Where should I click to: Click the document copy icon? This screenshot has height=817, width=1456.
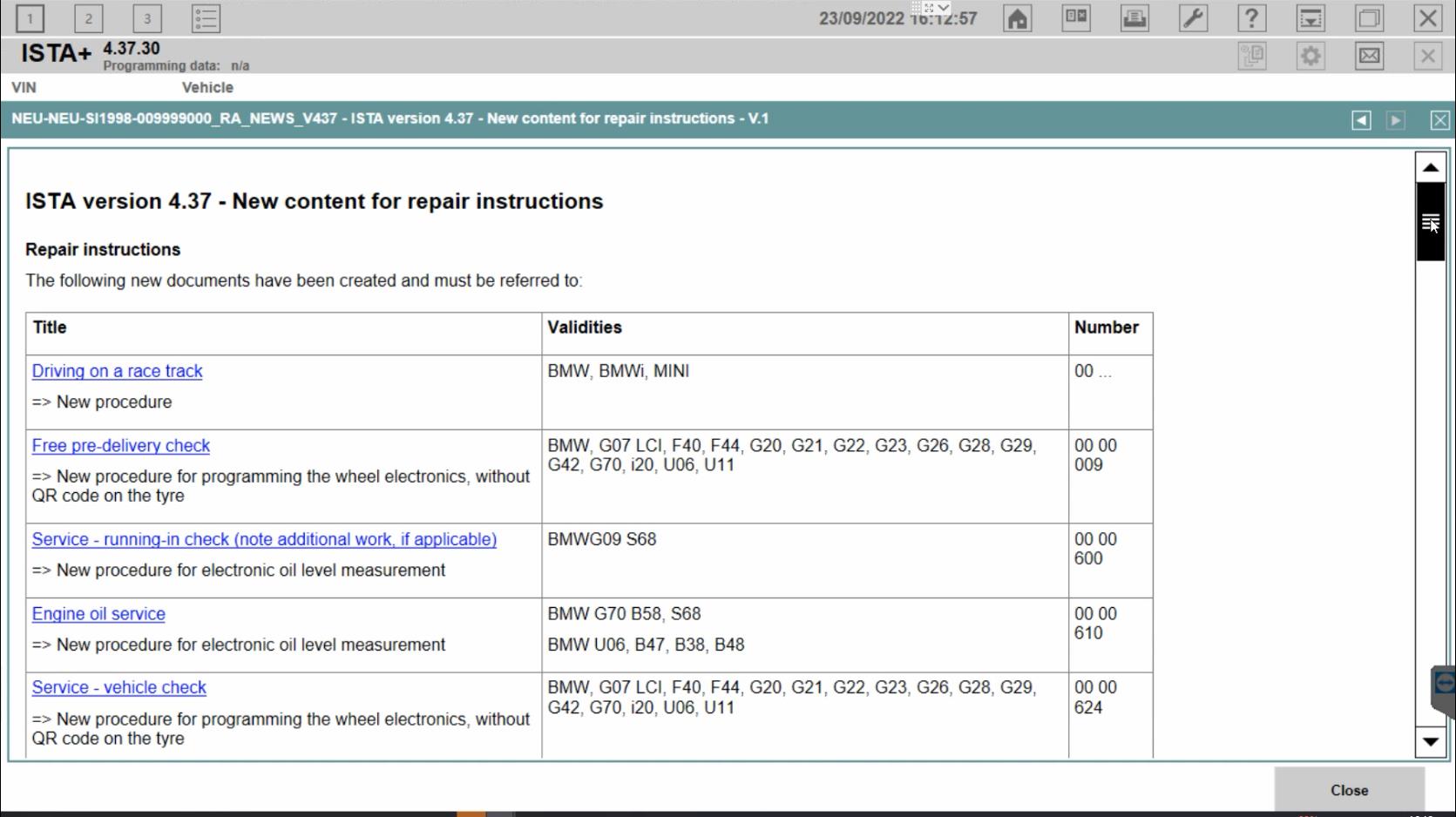point(1252,57)
